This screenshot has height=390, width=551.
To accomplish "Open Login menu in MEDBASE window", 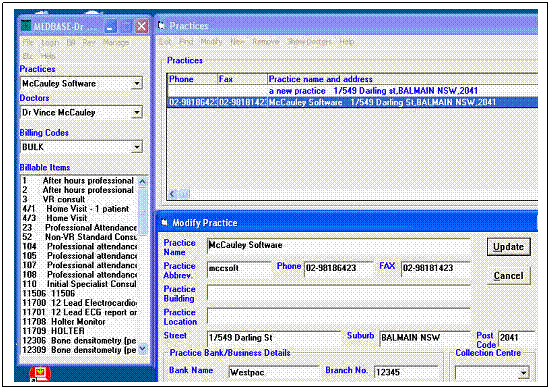I will click(50, 43).
